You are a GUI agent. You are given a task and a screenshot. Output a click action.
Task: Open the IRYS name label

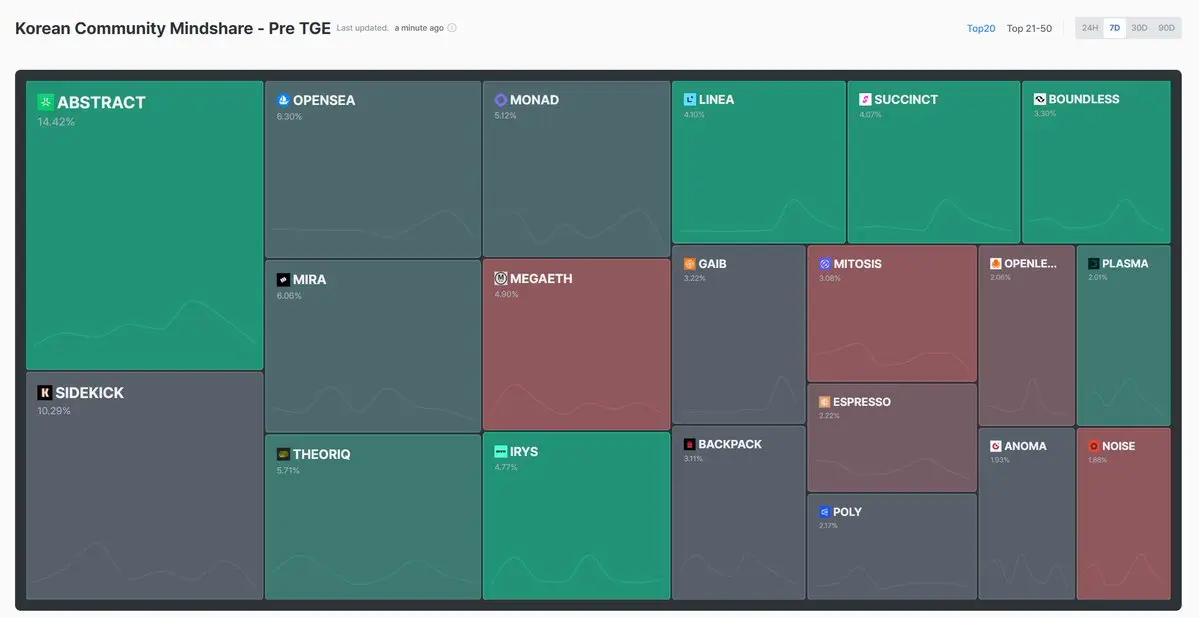point(524,451)
